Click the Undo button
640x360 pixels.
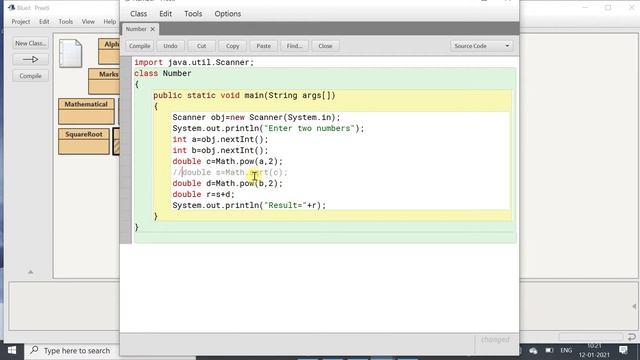click(170, 46)
